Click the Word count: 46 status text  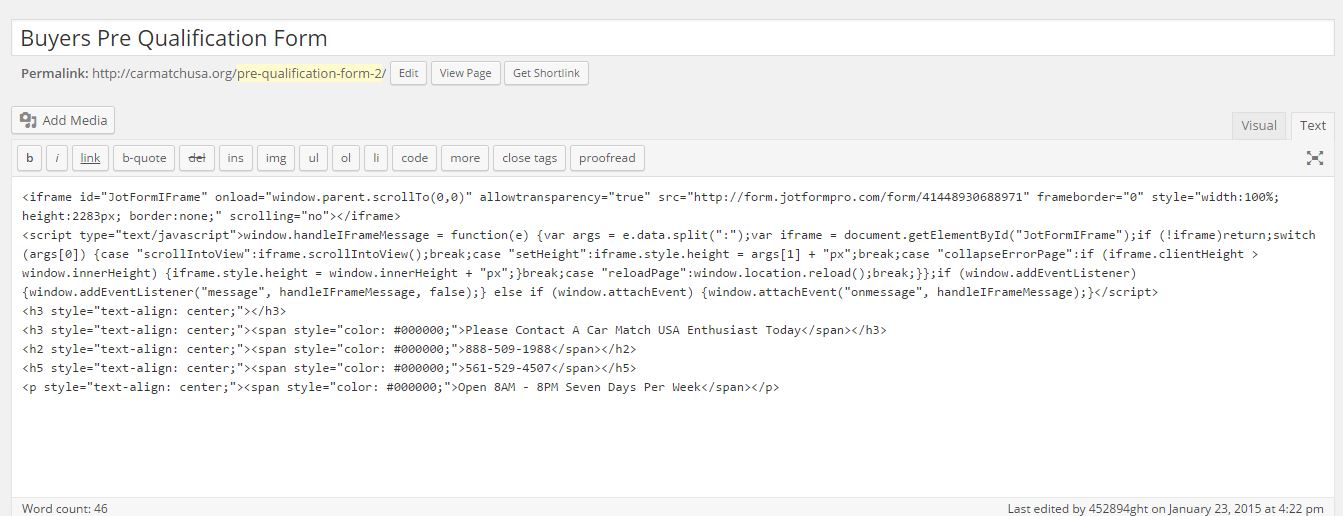65,508
